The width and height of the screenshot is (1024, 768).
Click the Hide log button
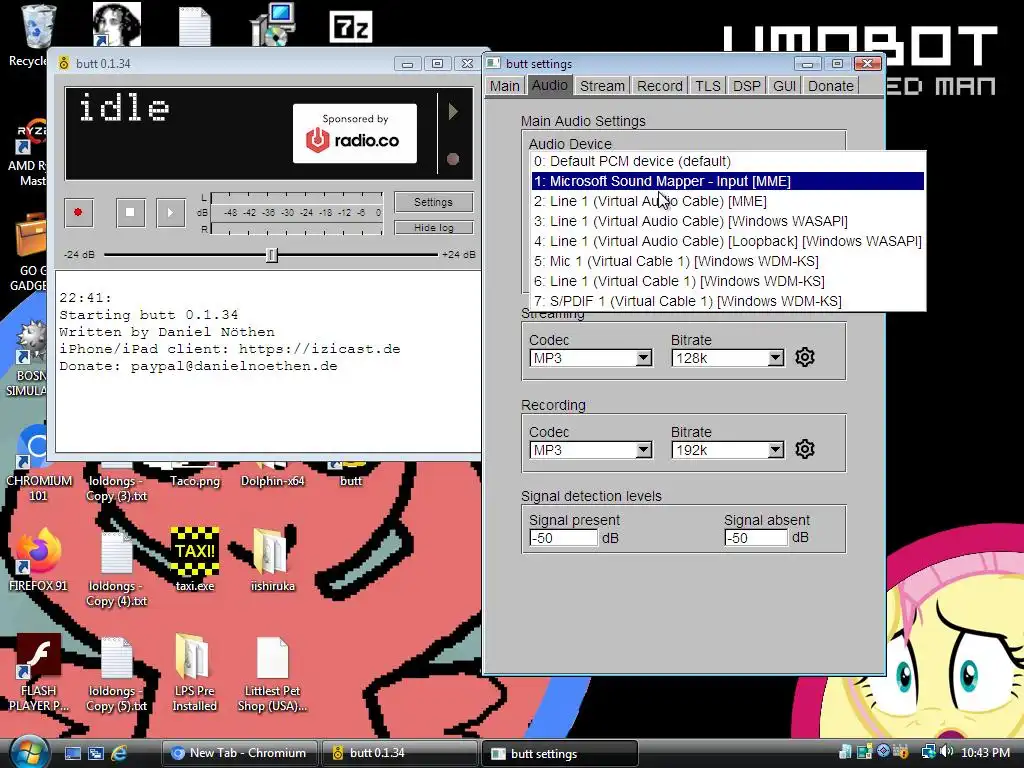[434, 227]
